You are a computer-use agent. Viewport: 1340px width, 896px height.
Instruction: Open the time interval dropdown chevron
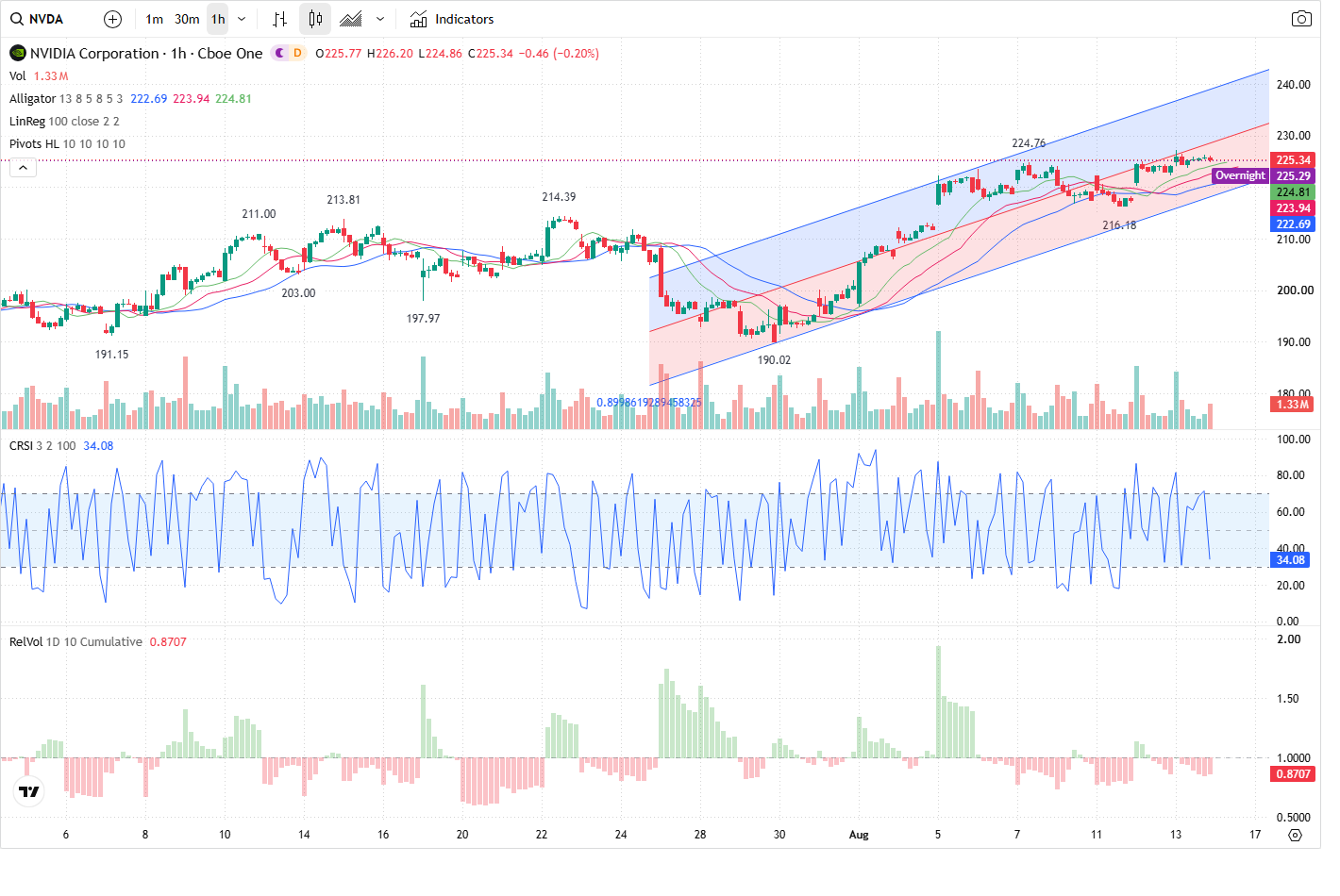242,19
